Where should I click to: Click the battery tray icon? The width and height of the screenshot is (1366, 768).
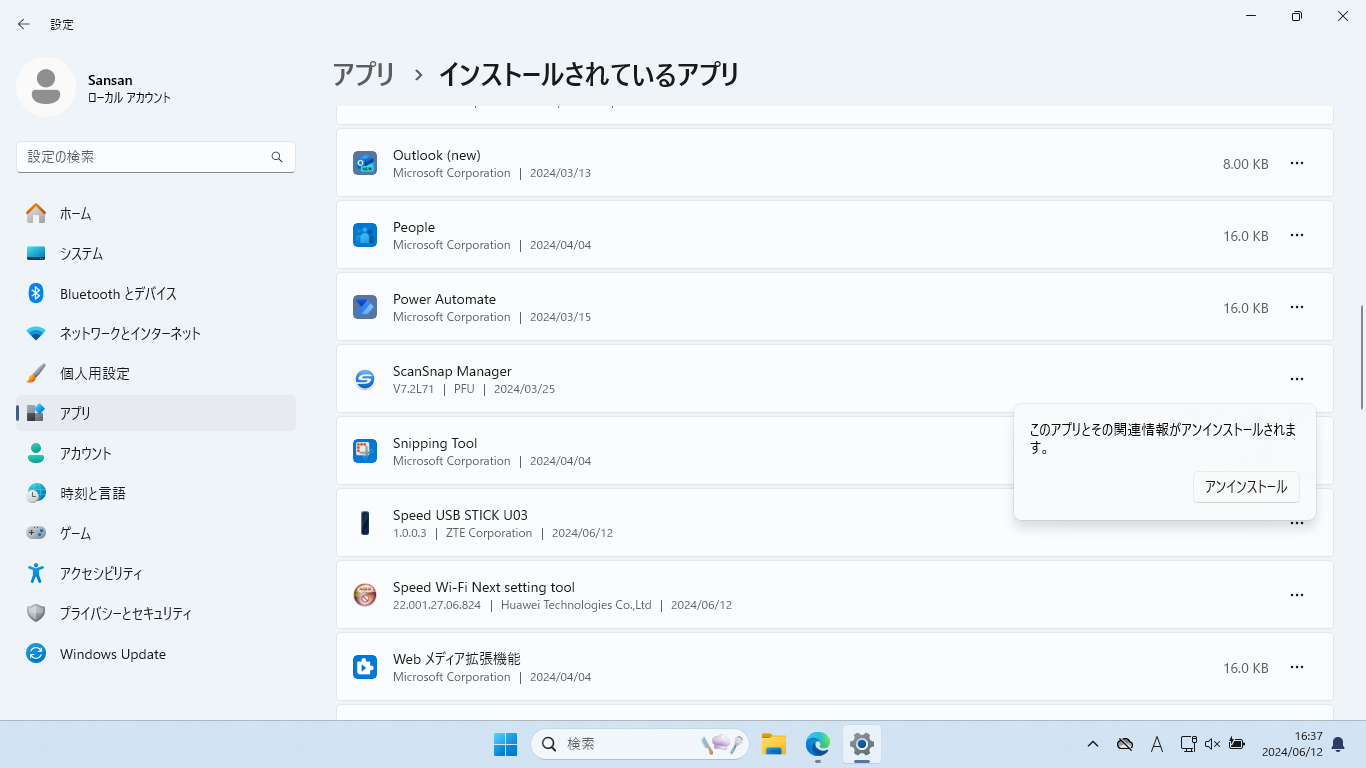coord(1237,744)
